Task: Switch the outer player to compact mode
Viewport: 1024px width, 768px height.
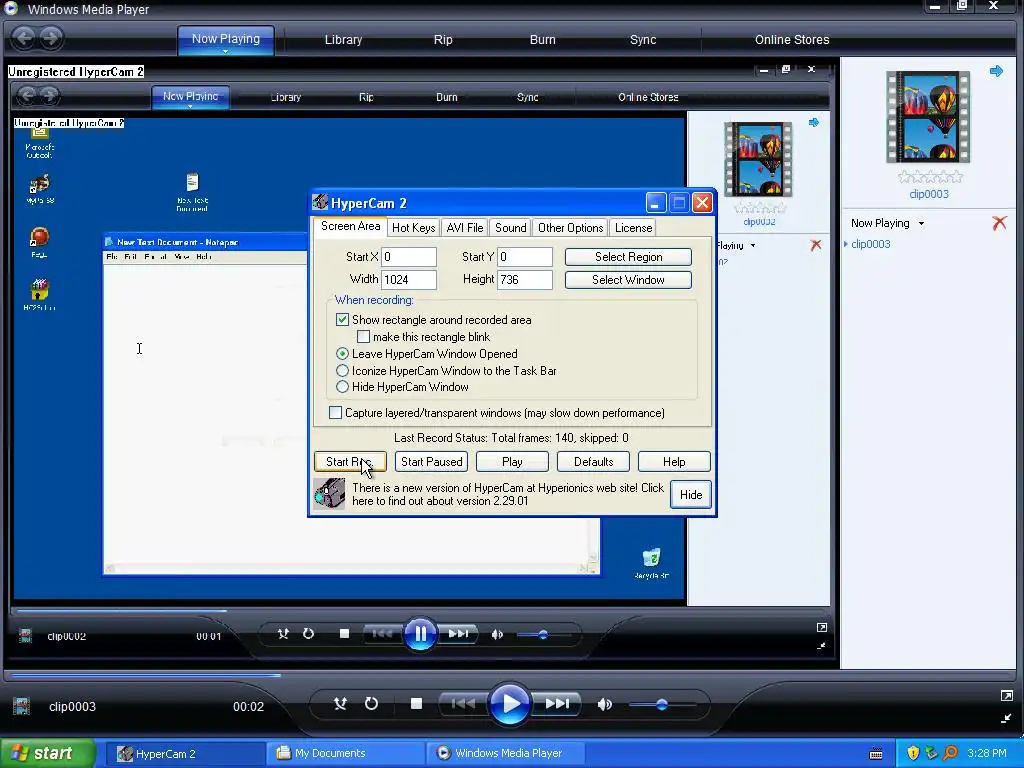Action: coord(1006,718)
